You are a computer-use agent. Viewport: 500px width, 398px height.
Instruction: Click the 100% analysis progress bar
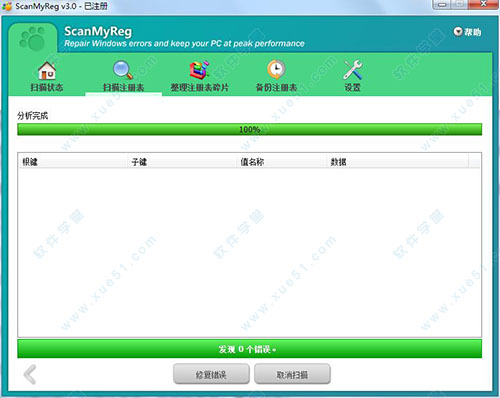[250, 129]
